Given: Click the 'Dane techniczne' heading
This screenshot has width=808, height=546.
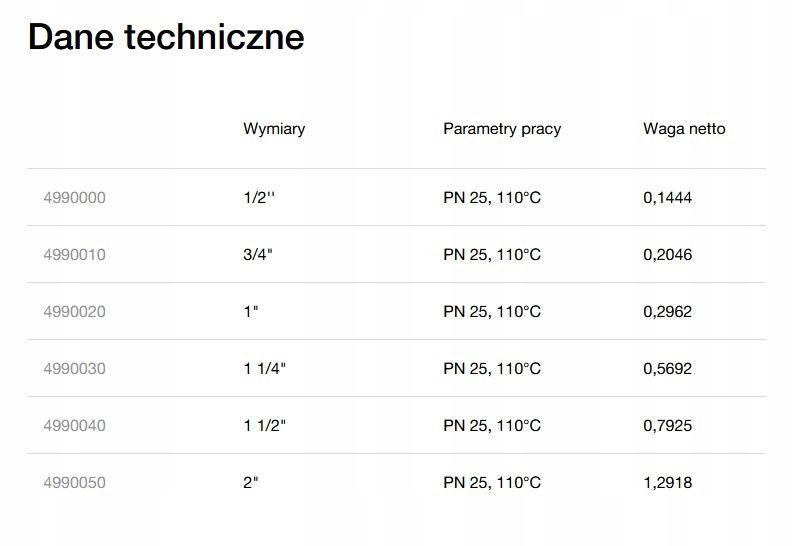Looking at the screenshot, I should tap(166, 37).
